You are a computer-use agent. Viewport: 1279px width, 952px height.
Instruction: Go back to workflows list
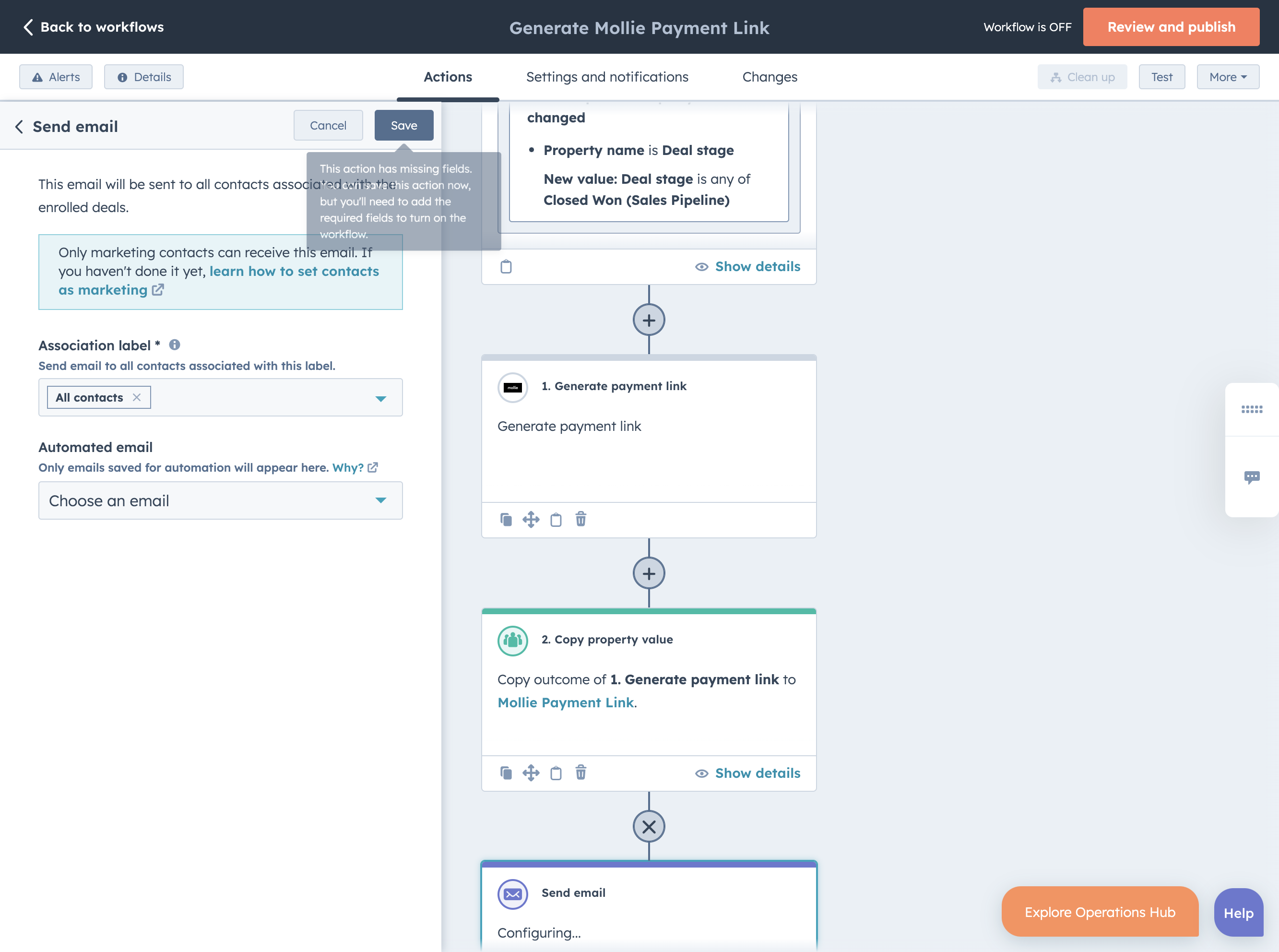coord(94,27)
